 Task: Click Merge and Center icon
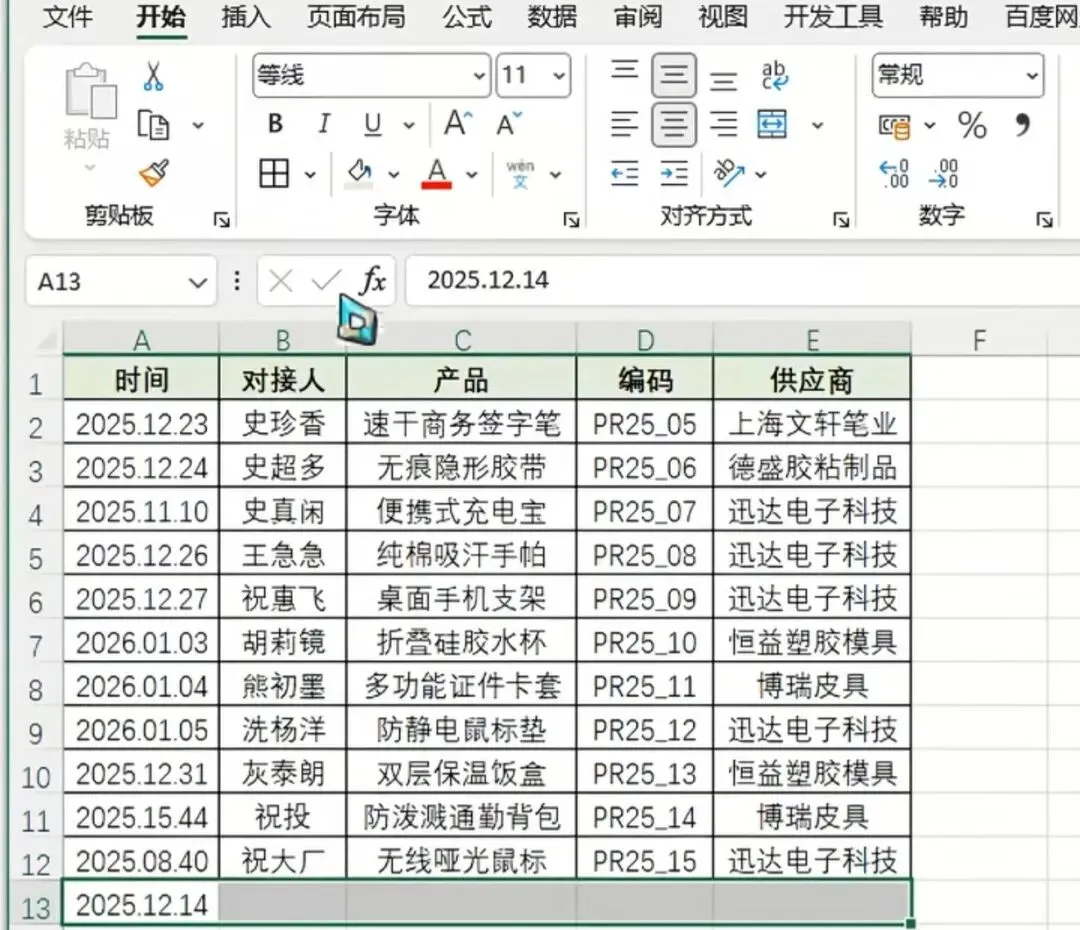772,125
